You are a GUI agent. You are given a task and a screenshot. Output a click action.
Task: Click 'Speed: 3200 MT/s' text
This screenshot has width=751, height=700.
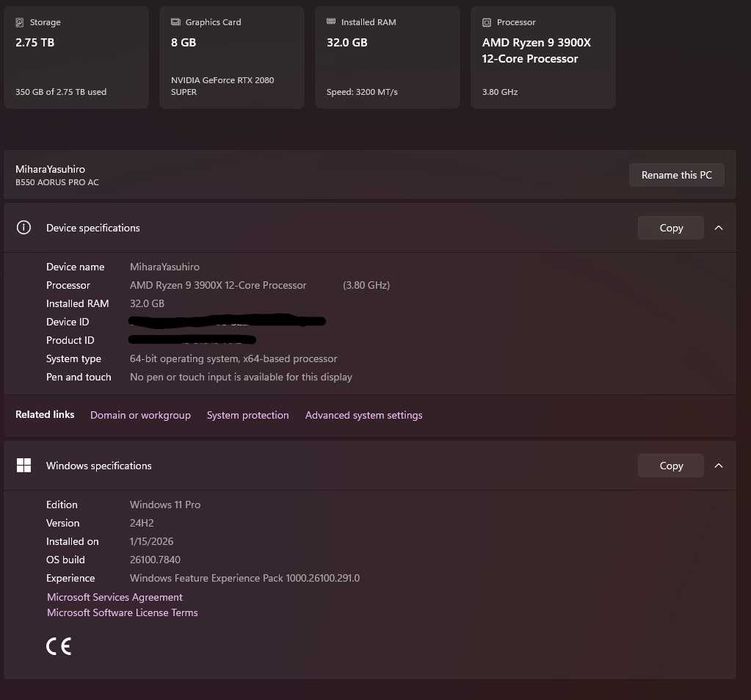coord(362,92)
